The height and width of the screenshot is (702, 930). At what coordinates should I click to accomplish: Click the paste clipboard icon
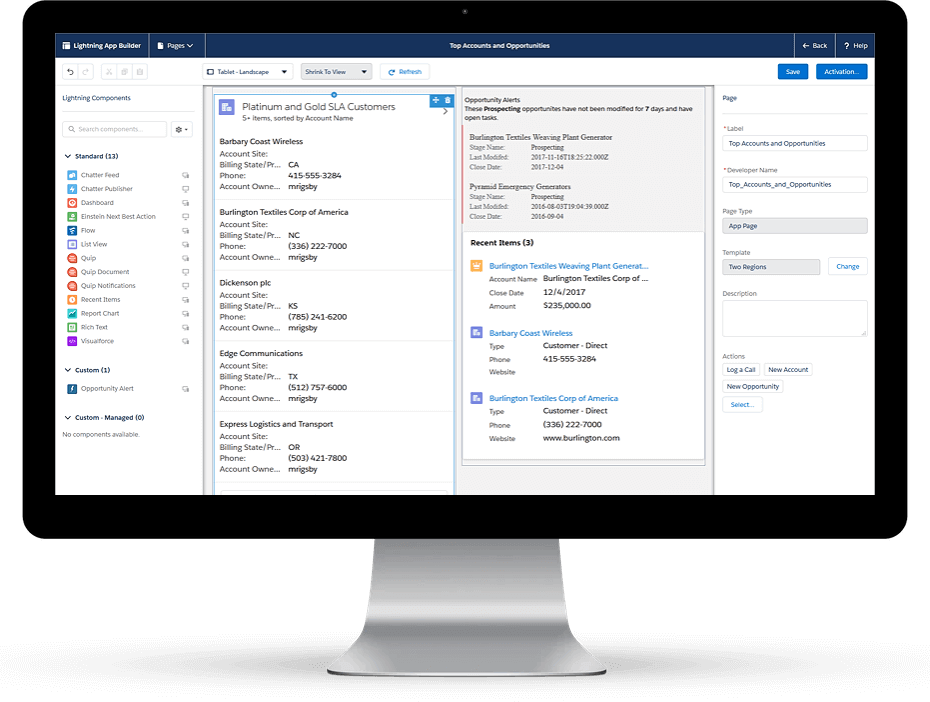[x=140, y=72]
